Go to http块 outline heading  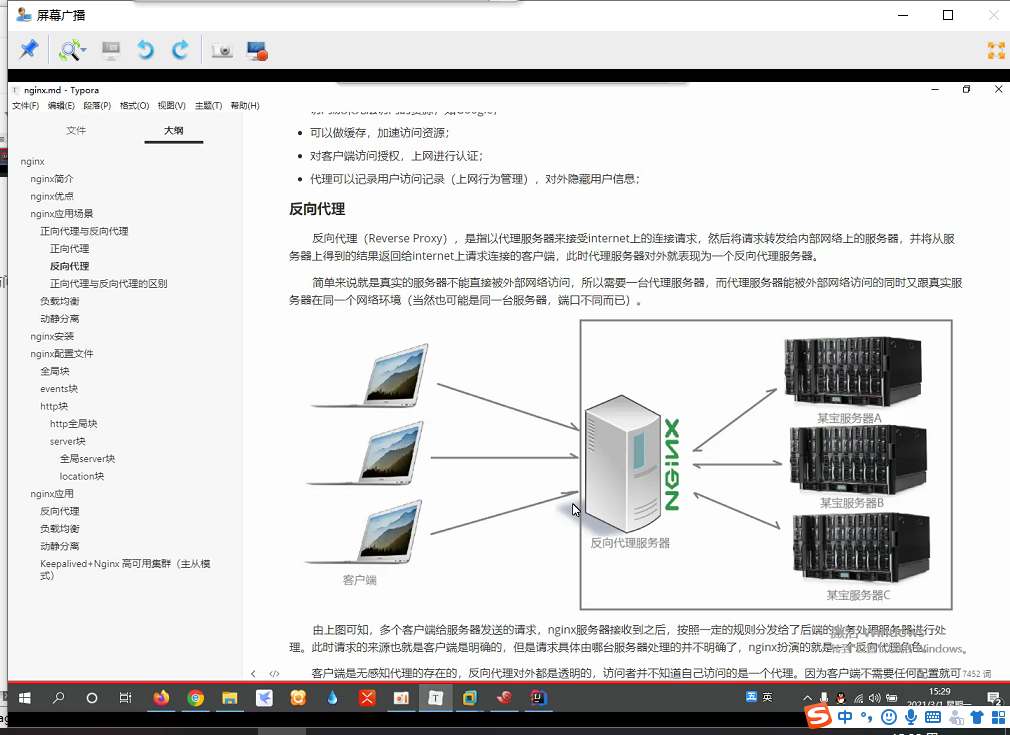click(x=54, y=406)
